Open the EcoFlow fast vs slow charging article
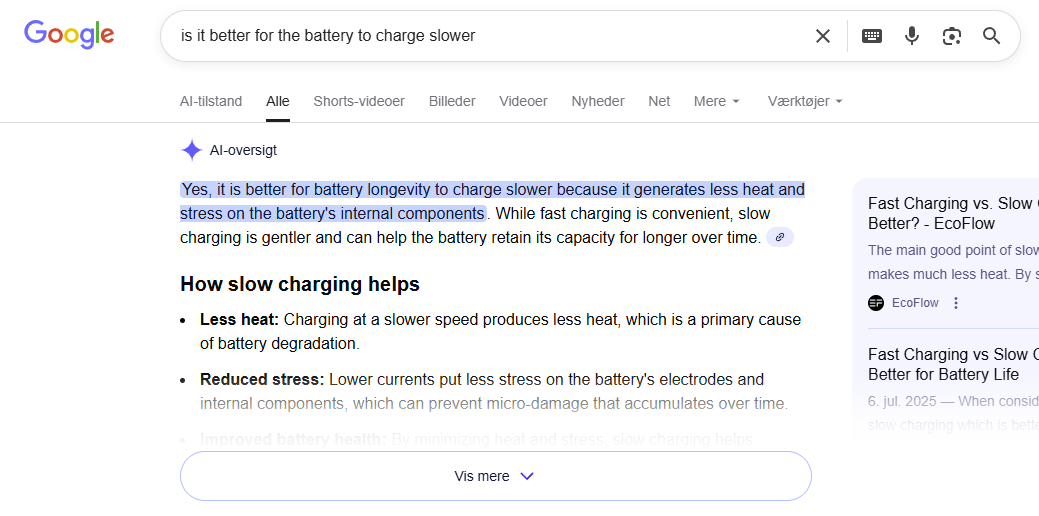The image size is (1039, 516). pyautogui.click(x=952, y=213)
